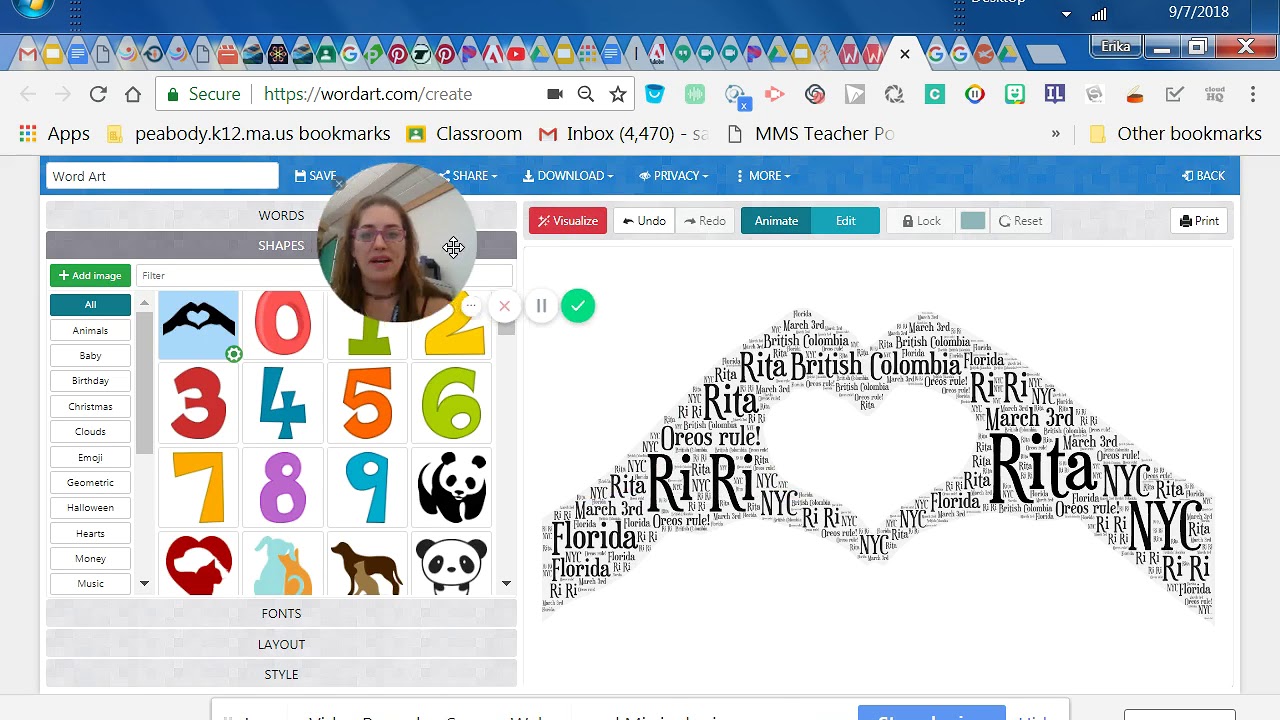Open the SHARE dropdown menu
Viewport: 1280px width, 720px height.
point(468,176)
